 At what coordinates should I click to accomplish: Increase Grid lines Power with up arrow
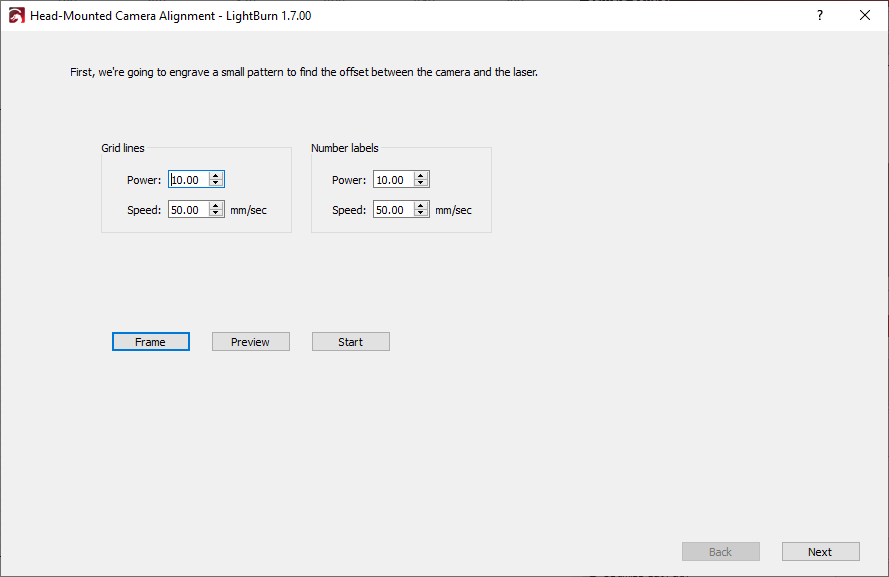[x=216, y=176]
